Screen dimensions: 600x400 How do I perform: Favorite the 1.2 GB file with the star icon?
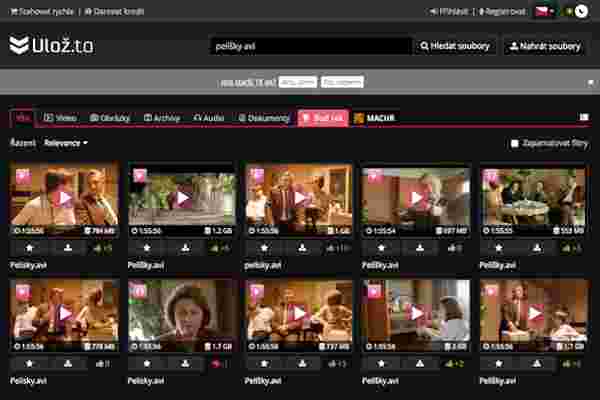point(147,248)
